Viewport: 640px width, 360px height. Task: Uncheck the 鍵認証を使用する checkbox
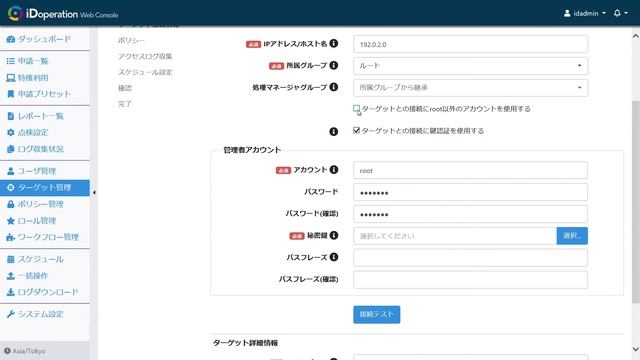click(x=356, y=131)
